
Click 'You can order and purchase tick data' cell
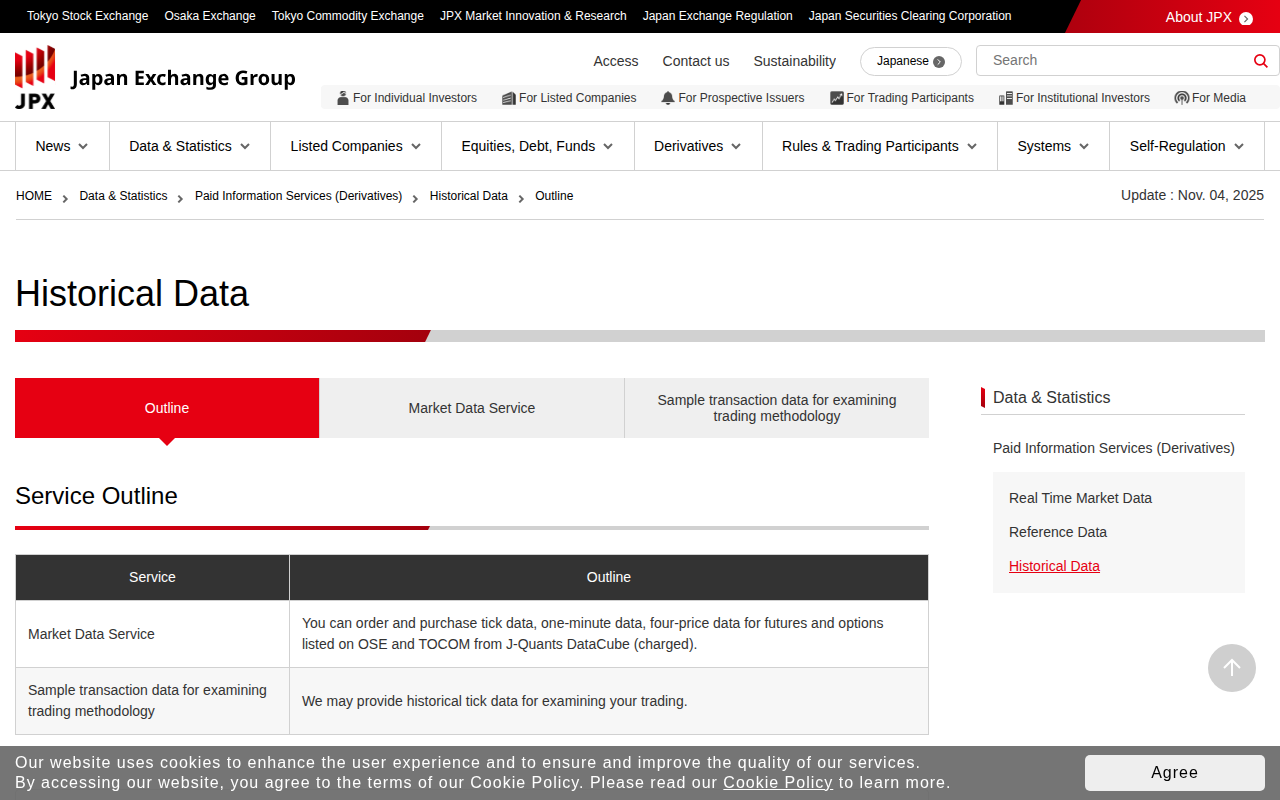click(x=609, y=634)
